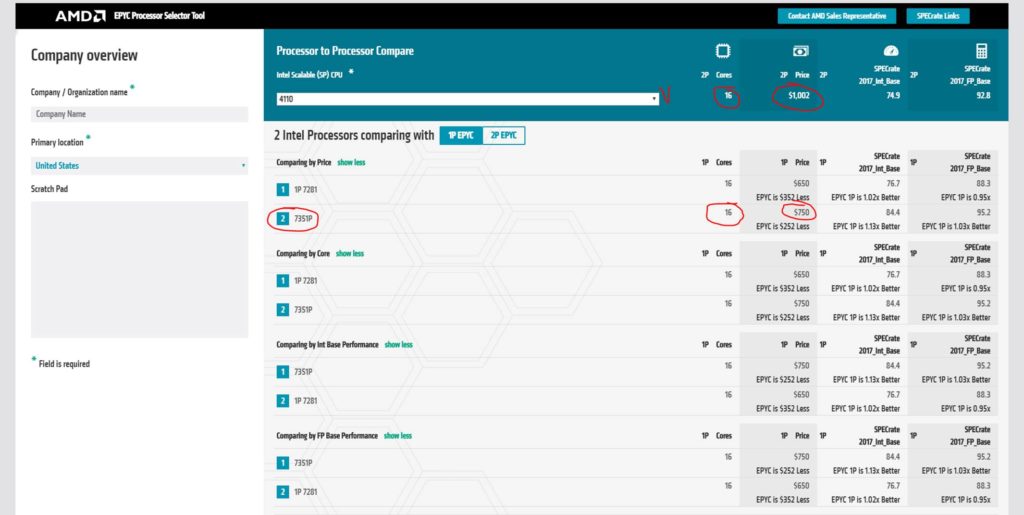Click EPYC Processor Selector Tool title

pos(159,16)
